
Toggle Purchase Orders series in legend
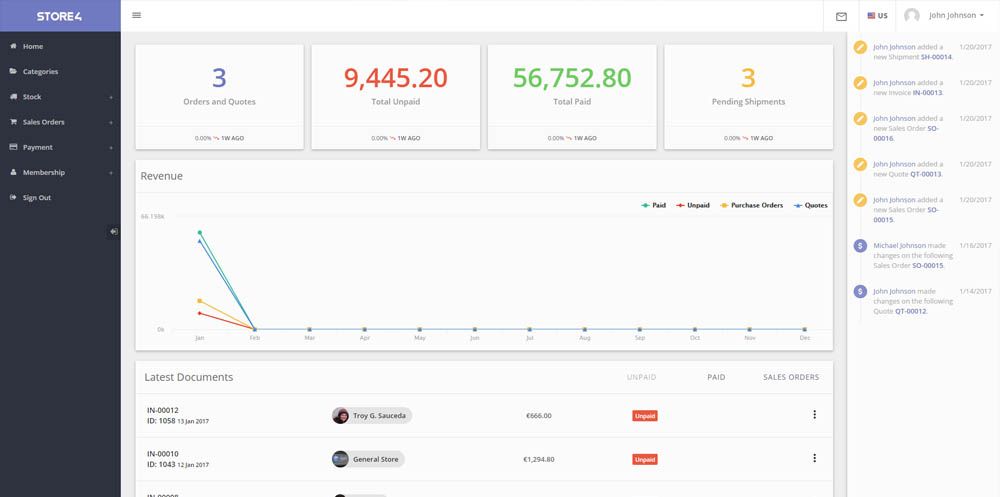(751, 205)
